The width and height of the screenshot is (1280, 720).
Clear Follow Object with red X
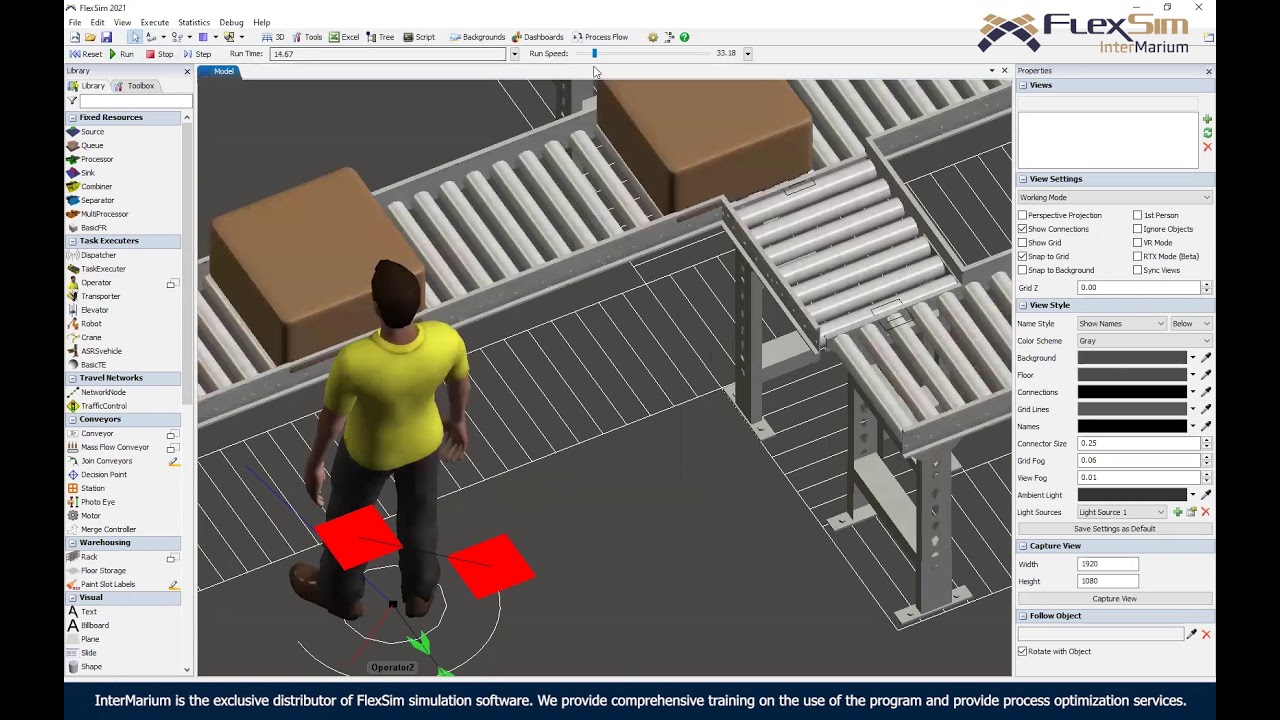point(1206,634)
